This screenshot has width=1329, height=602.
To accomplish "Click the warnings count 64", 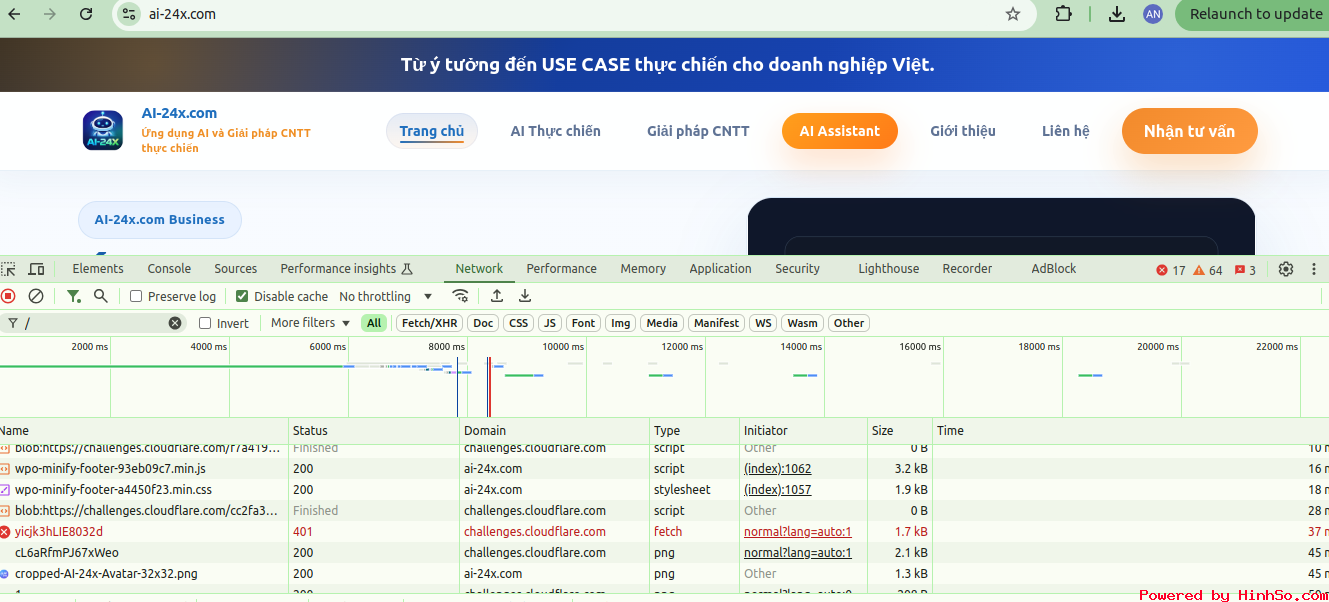I will (1208, 270).
